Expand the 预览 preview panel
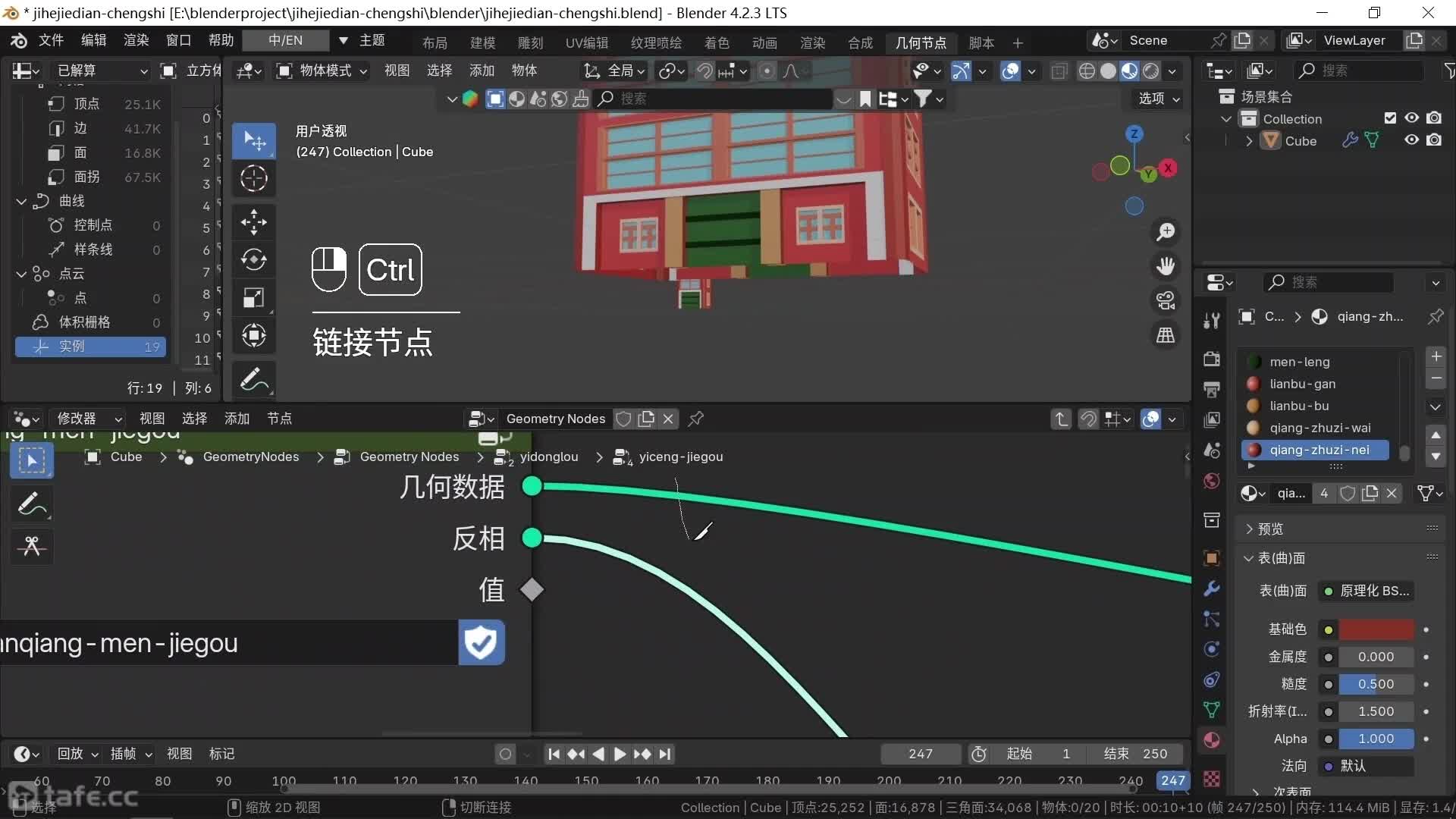Image resolution: width=1456 pixels, height=819 pixels. pyautogui.click(x=1270, y=529)
